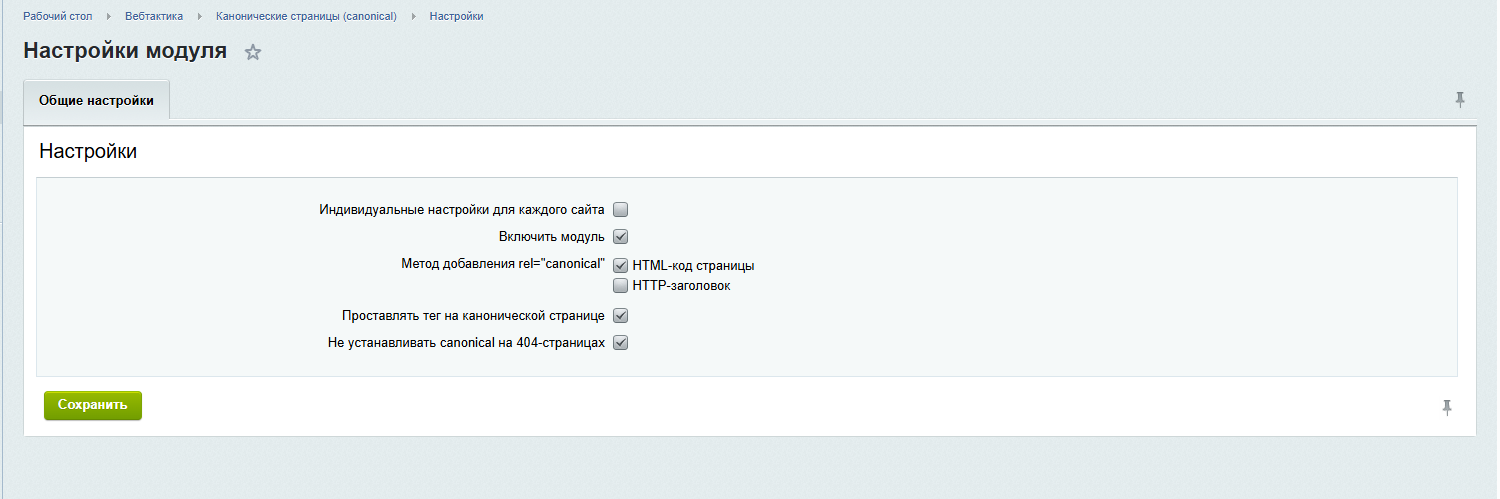Go to Рабочий стол breadcrumb link
The image size is (1500, 499).
click(58, 17)
